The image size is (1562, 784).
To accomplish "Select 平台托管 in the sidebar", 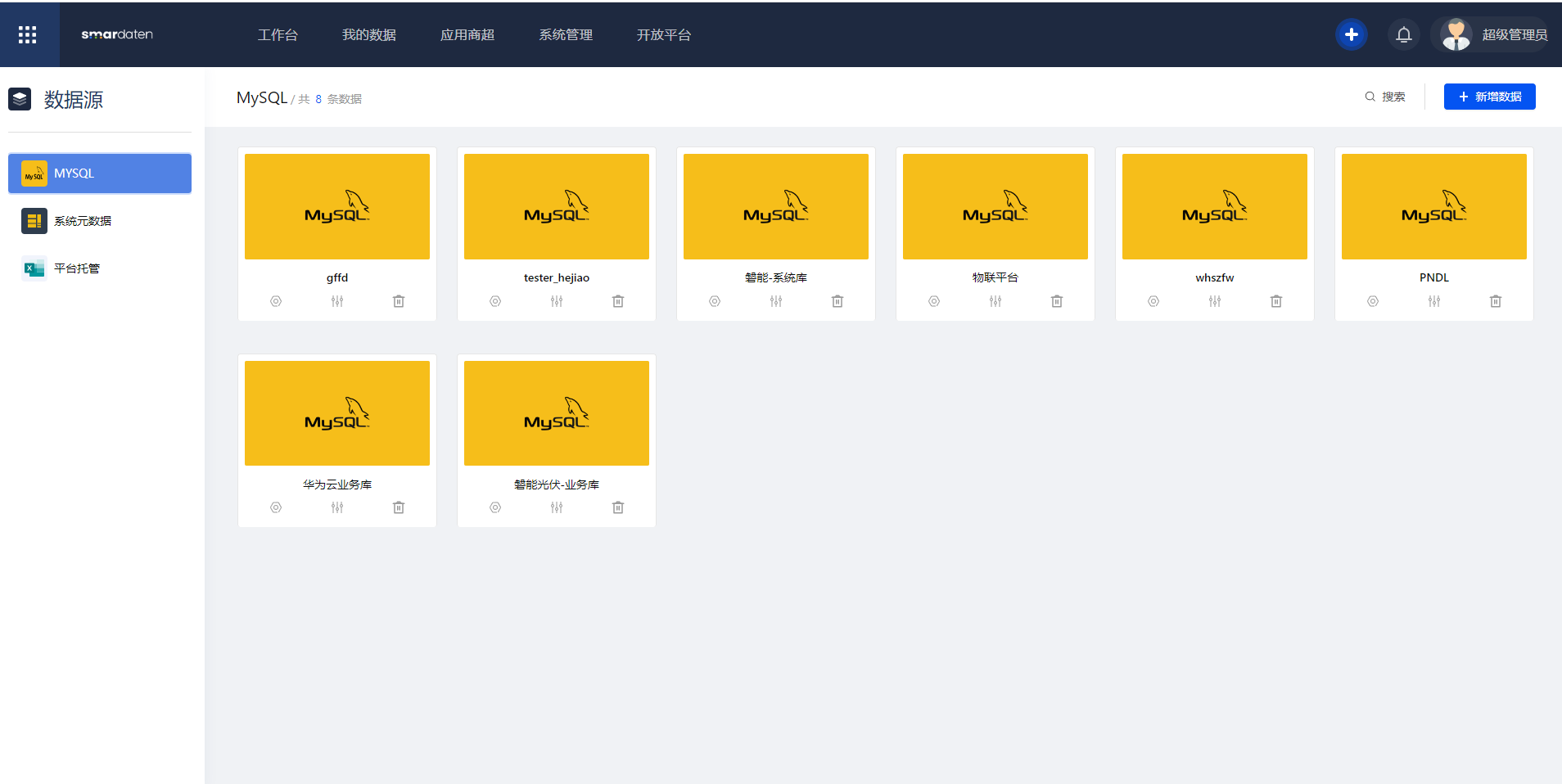I will click(100, 268).
